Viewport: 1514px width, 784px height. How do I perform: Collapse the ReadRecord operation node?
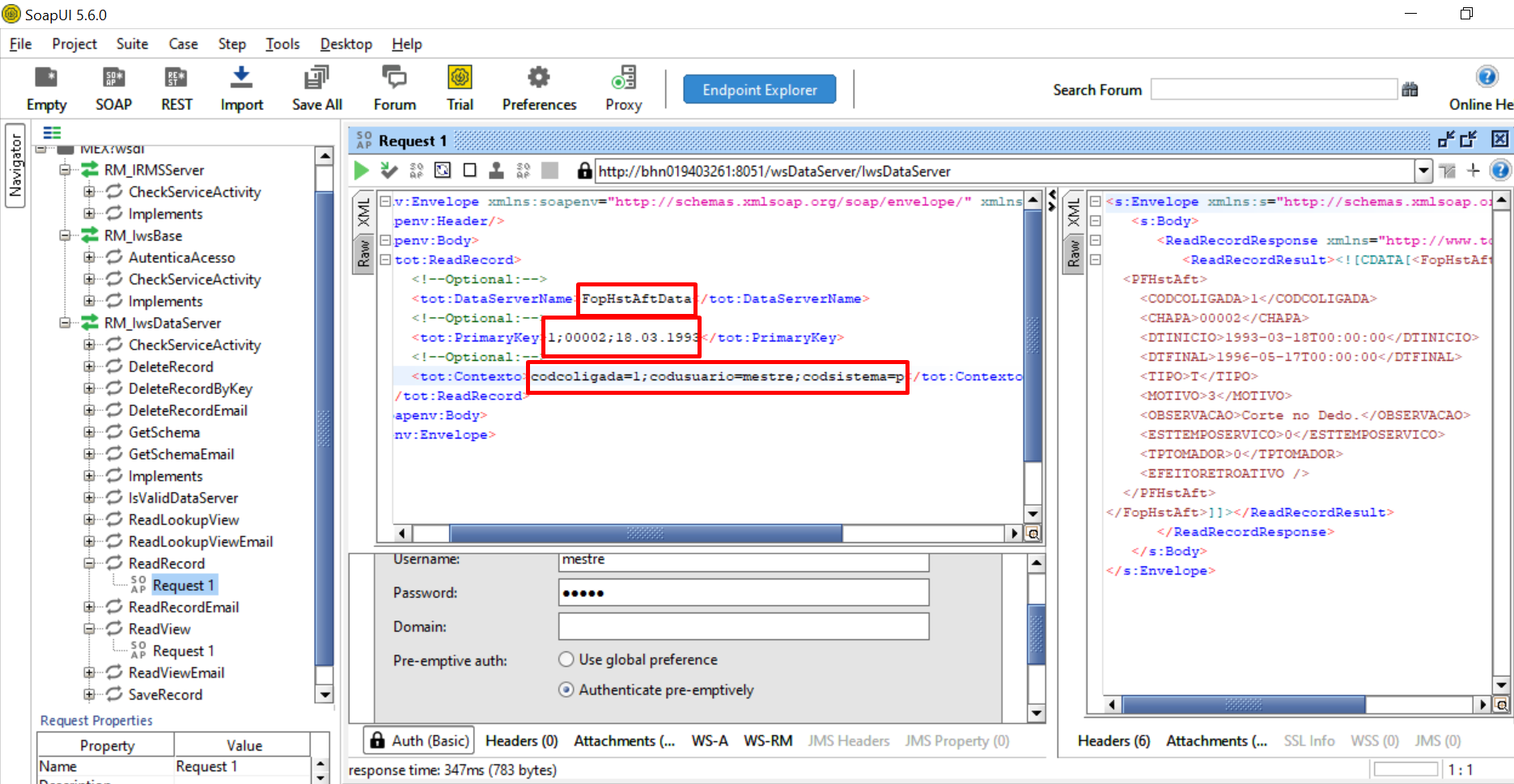pos(89,563)
